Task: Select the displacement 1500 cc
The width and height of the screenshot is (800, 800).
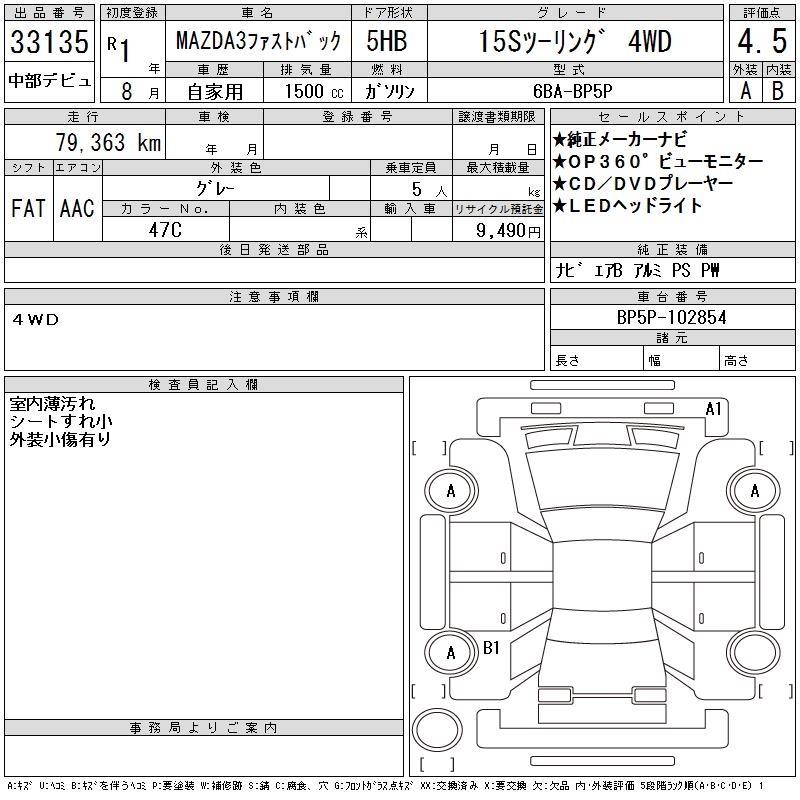Action: coord(314,91)
